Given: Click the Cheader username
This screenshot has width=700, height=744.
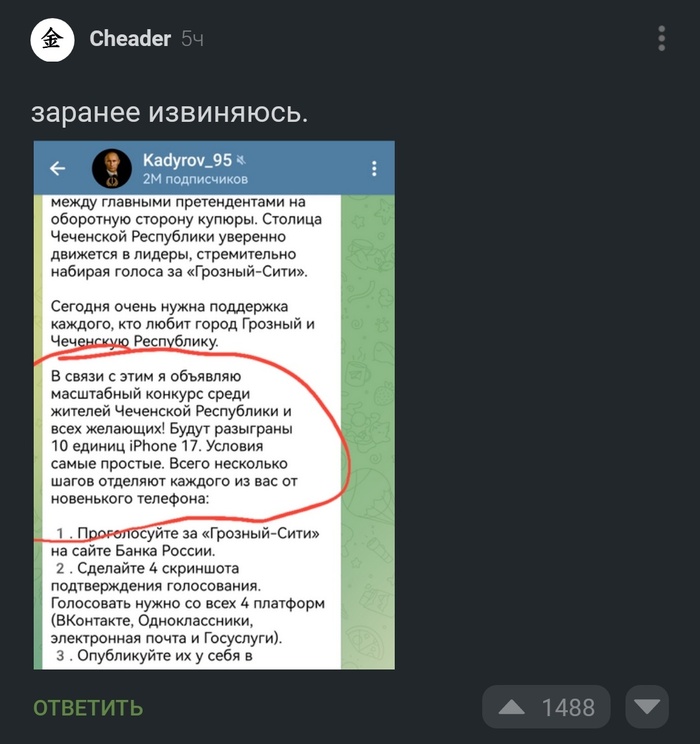Looking at the screenshot, I should pos(130,39).
